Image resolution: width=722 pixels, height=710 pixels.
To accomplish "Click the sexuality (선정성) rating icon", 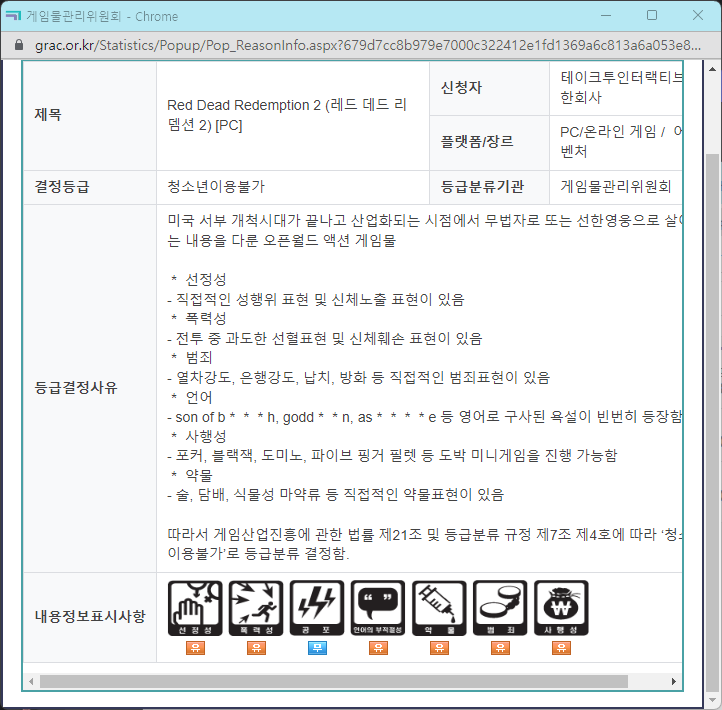I will pyautogui.click(x=195, y=608).
